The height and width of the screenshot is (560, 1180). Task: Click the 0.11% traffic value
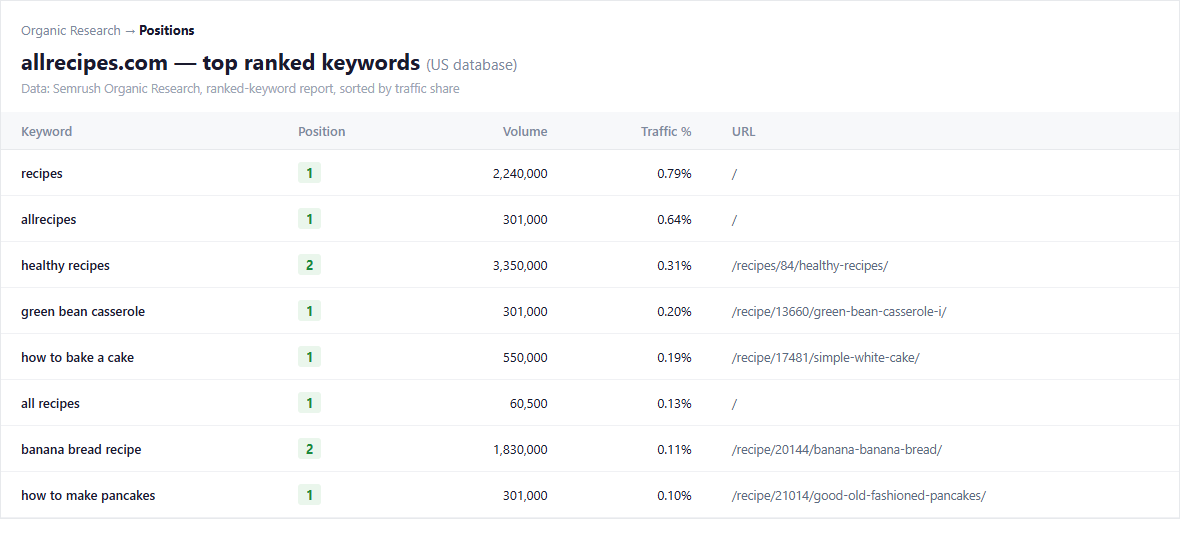coord(674,449)
